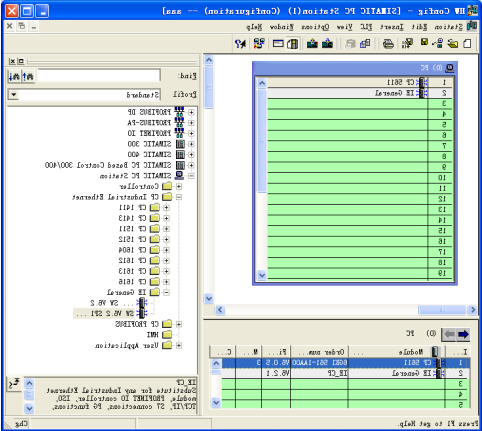Click the Help pointer toolbar icon
482x431 pixels.
(x=240, y=44)
